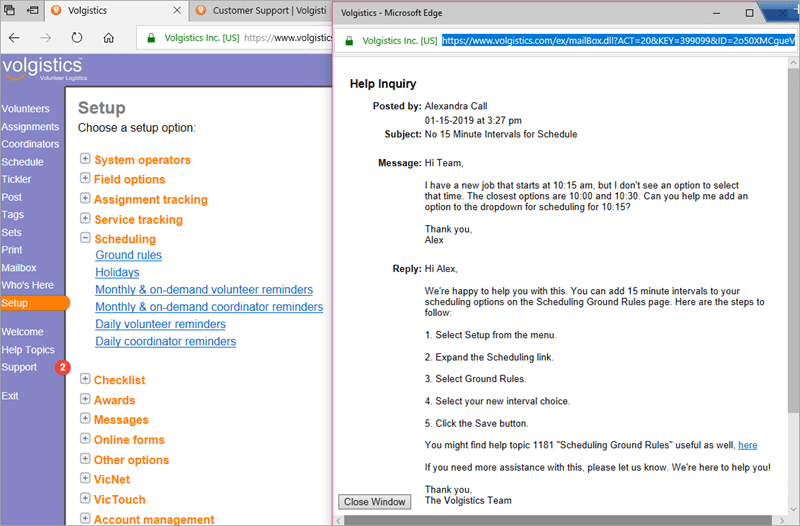This screenshot has width=800, height=526.
Task: Click the green padlock in popup address bar
Action: (349, 41)
